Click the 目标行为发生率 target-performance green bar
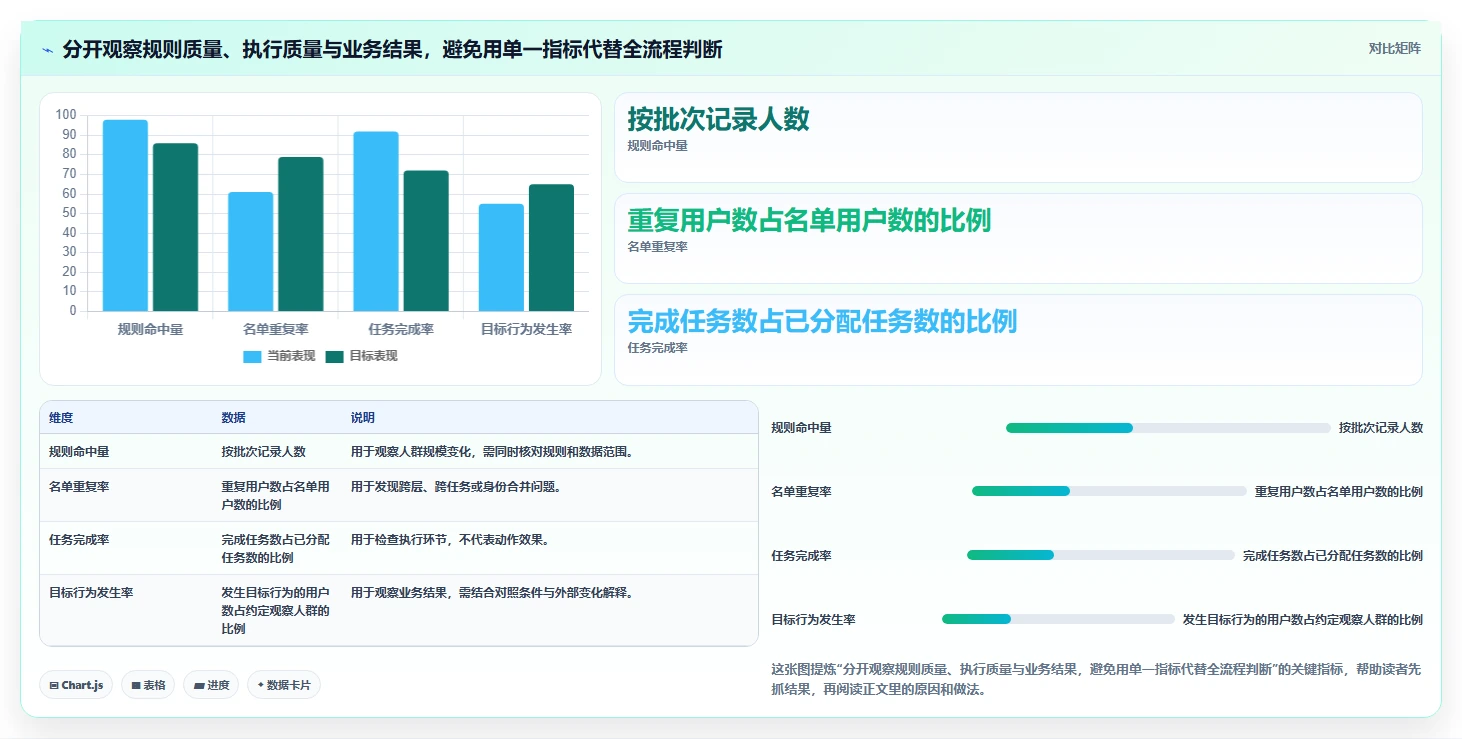The width and height of the screenshot is (1462, 739). click(551, 247)
